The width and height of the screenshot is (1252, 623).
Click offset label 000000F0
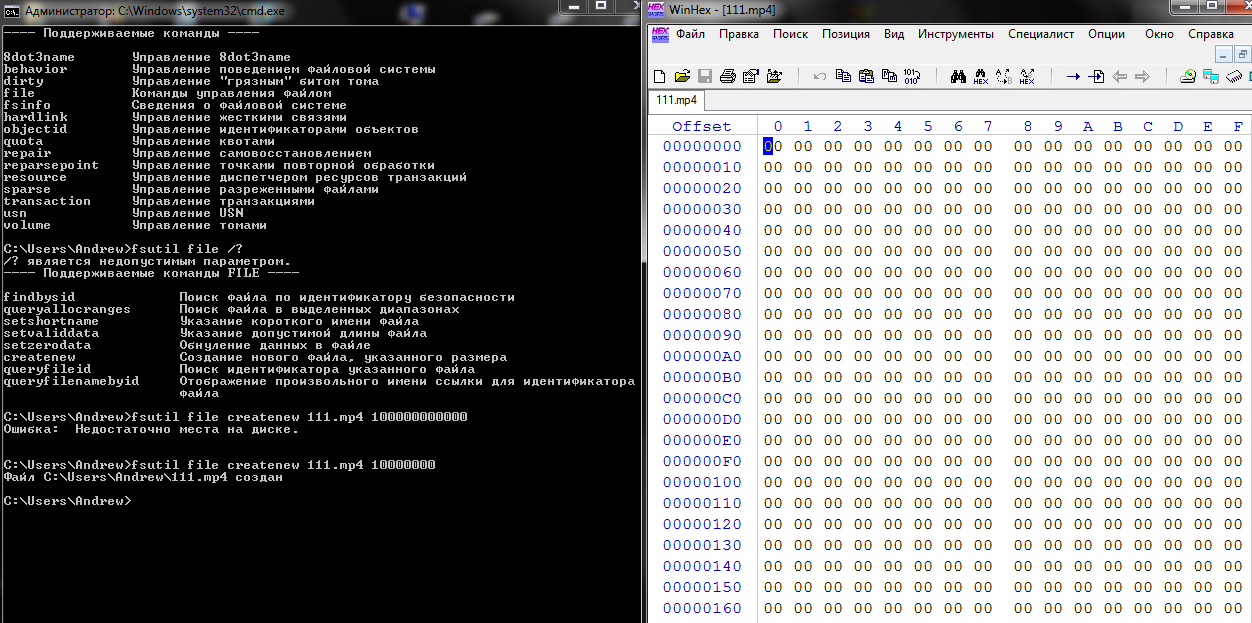702,461
